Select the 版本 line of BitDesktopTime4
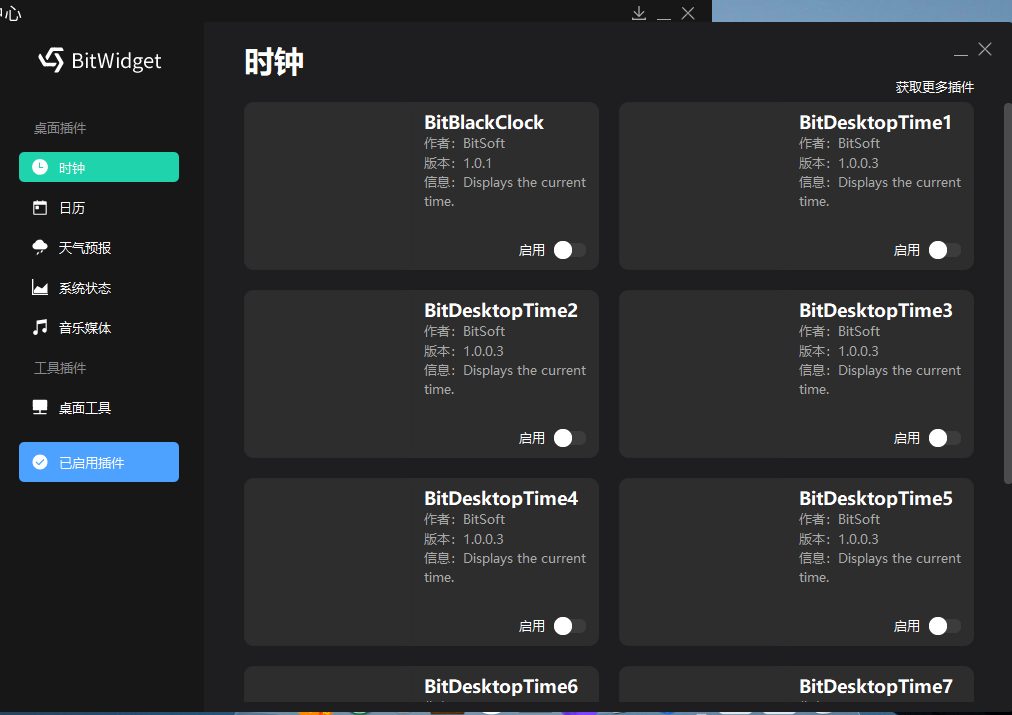1012x715 pixels. [x=463, y=539]
